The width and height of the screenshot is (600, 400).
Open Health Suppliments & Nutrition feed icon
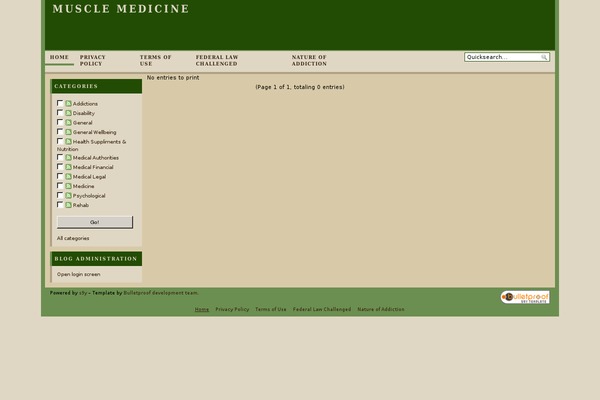tap(68, 142)
